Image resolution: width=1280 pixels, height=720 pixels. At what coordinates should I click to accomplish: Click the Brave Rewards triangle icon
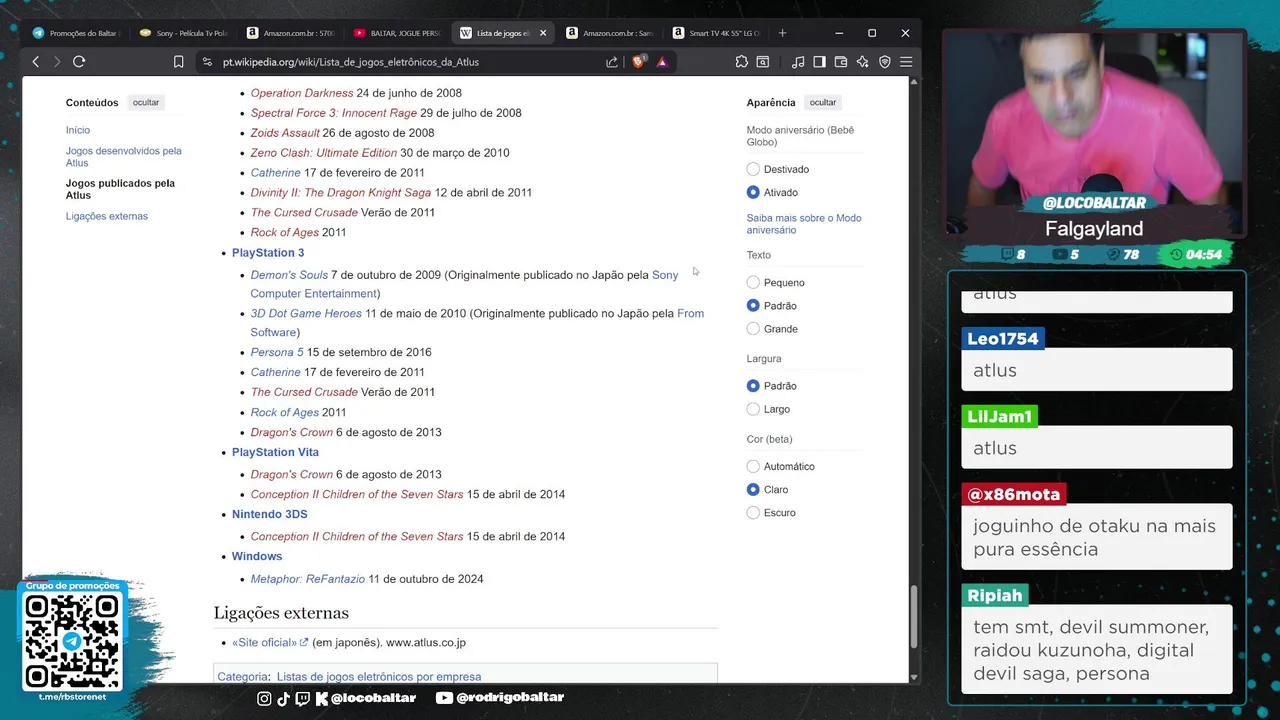point(662,62)
